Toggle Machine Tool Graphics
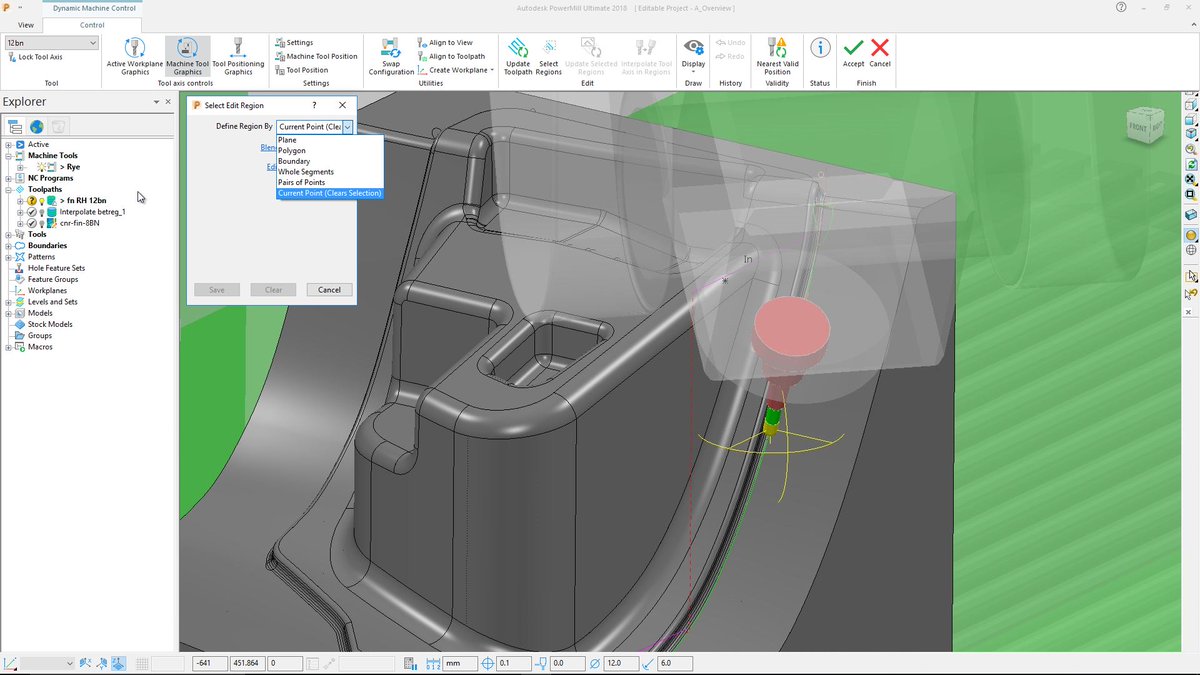The height and width of the screenshot is (675, 1200). click(187, 56)
